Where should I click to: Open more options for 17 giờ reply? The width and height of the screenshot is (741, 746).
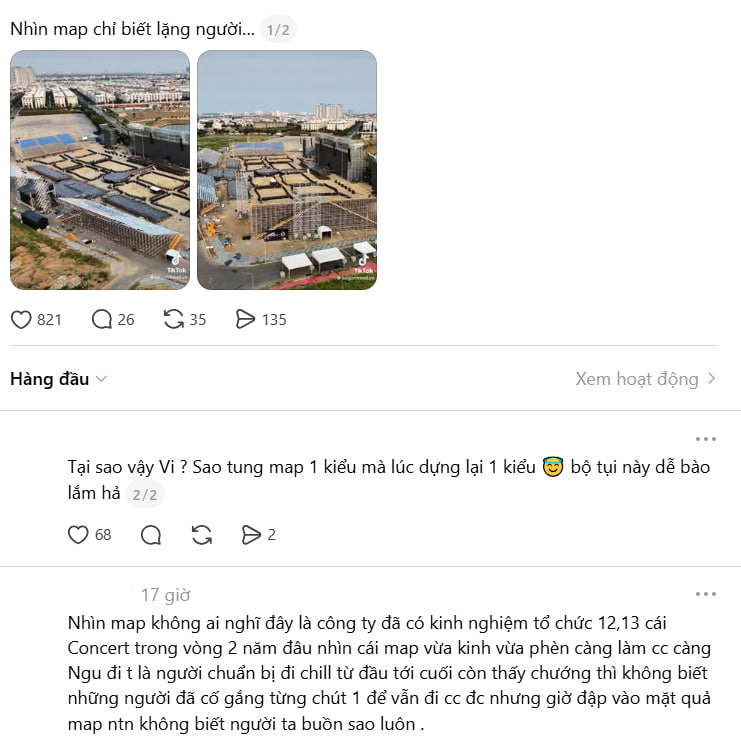706,594
